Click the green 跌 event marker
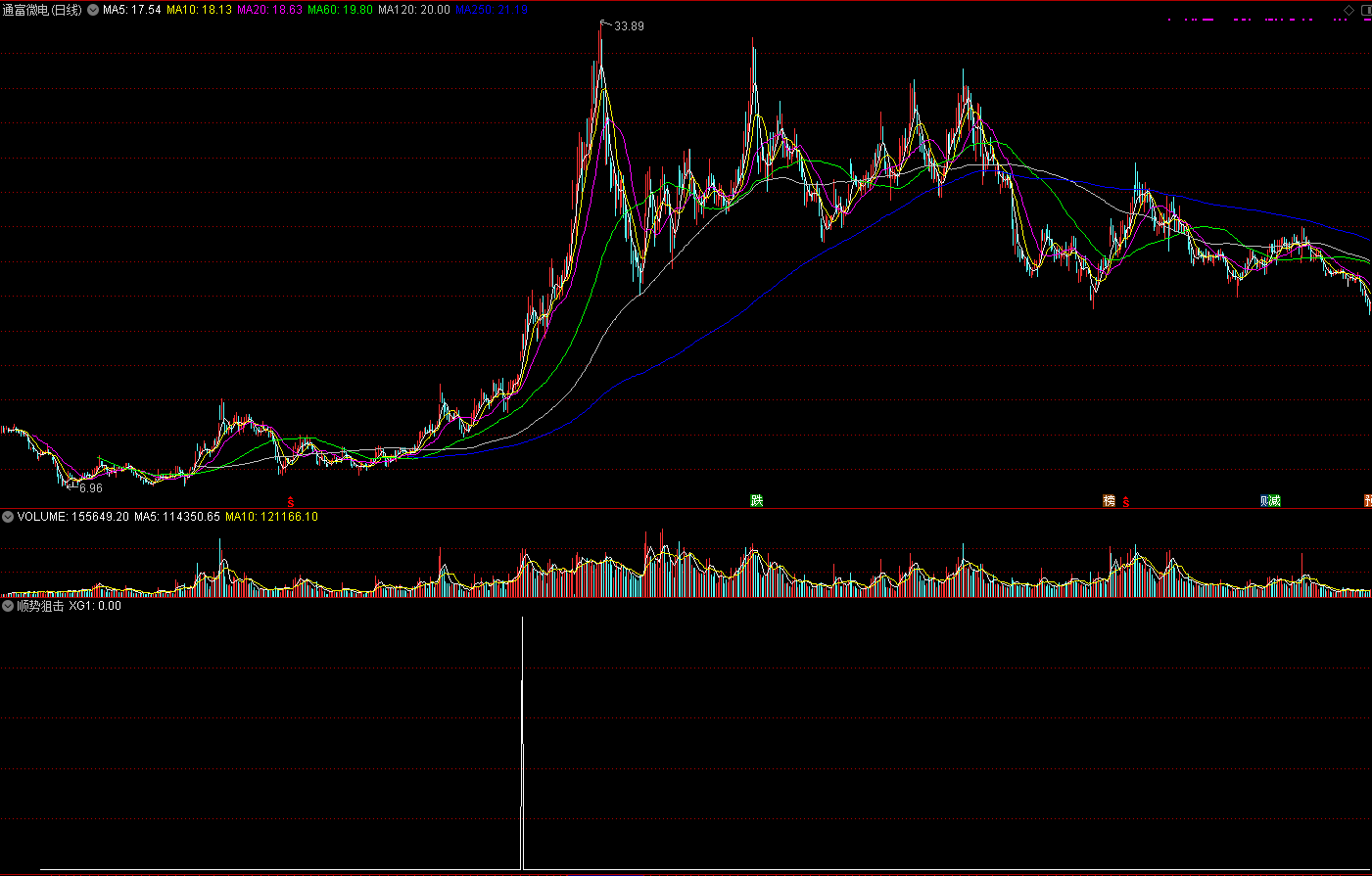This screenshot has width=1372, height=876. [x=756, y=501]
